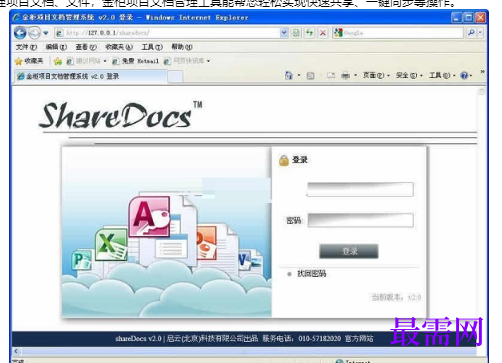Screen dimensions: 502x363
Task: Click the read mail icon
Action: point(331,76)
